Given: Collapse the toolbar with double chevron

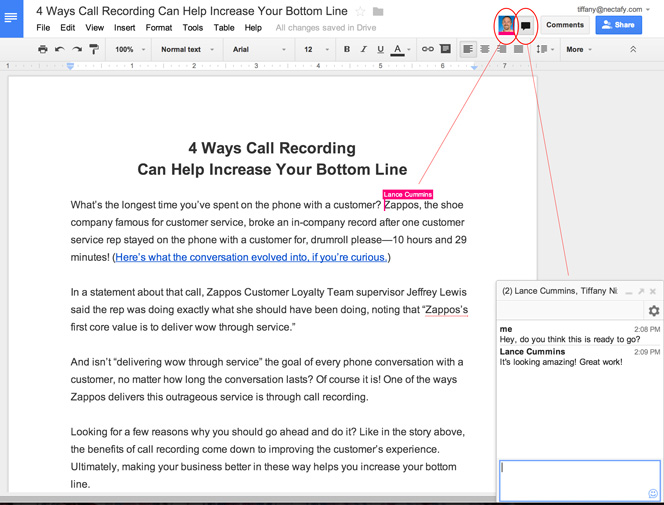Looking at the screenshot, I should click(x=633, y=49).
